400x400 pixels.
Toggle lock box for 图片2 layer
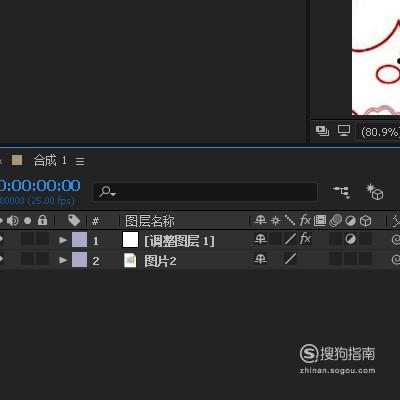pyautogui.click(x=42, y=259)
